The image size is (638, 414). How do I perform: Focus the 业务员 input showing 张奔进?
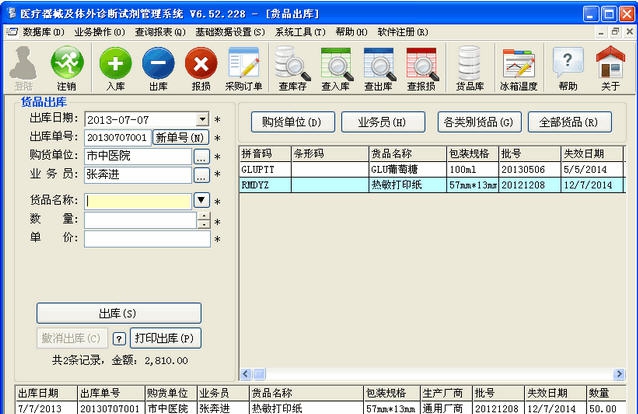138,175
